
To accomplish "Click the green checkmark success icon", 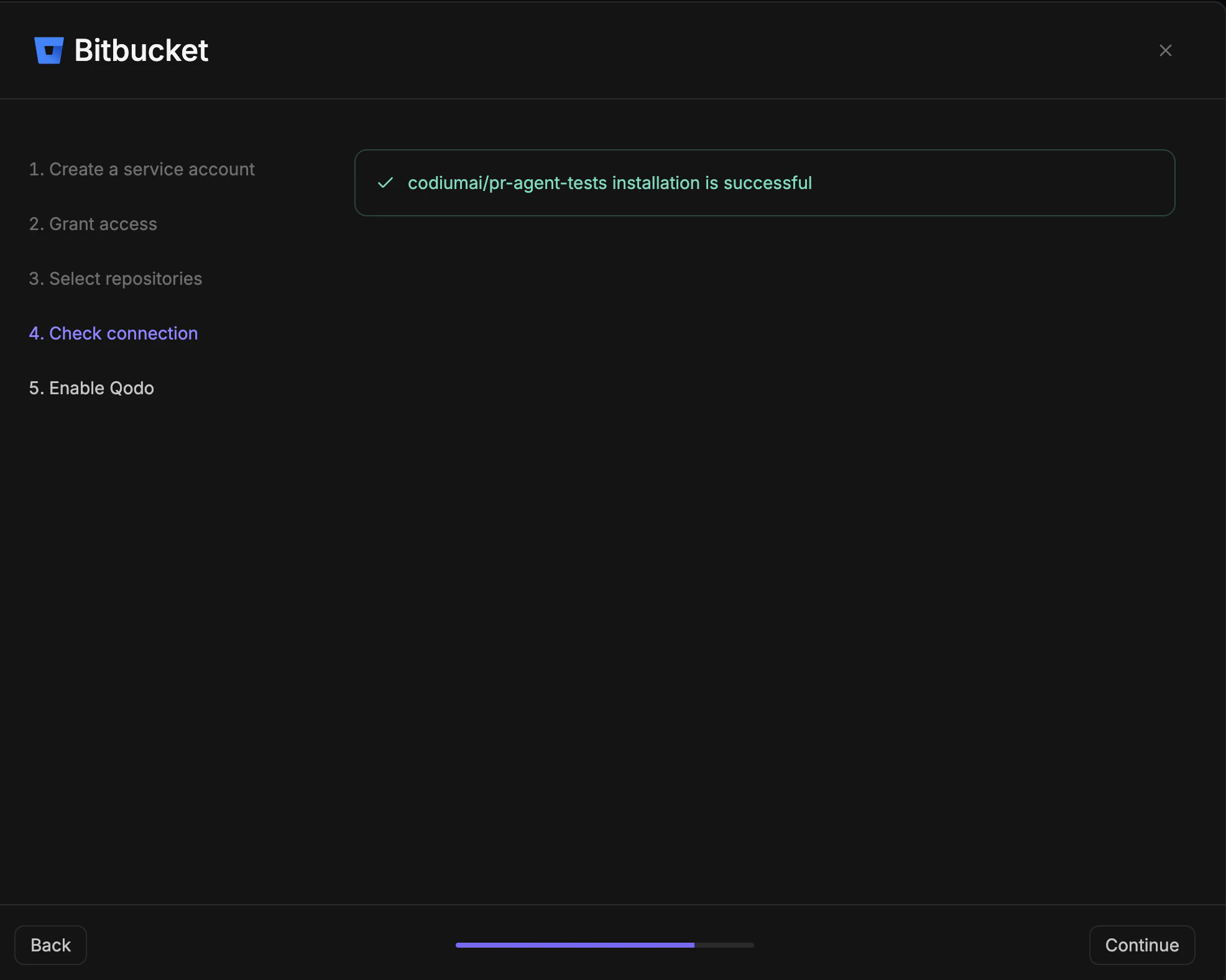I will (385, 183).
